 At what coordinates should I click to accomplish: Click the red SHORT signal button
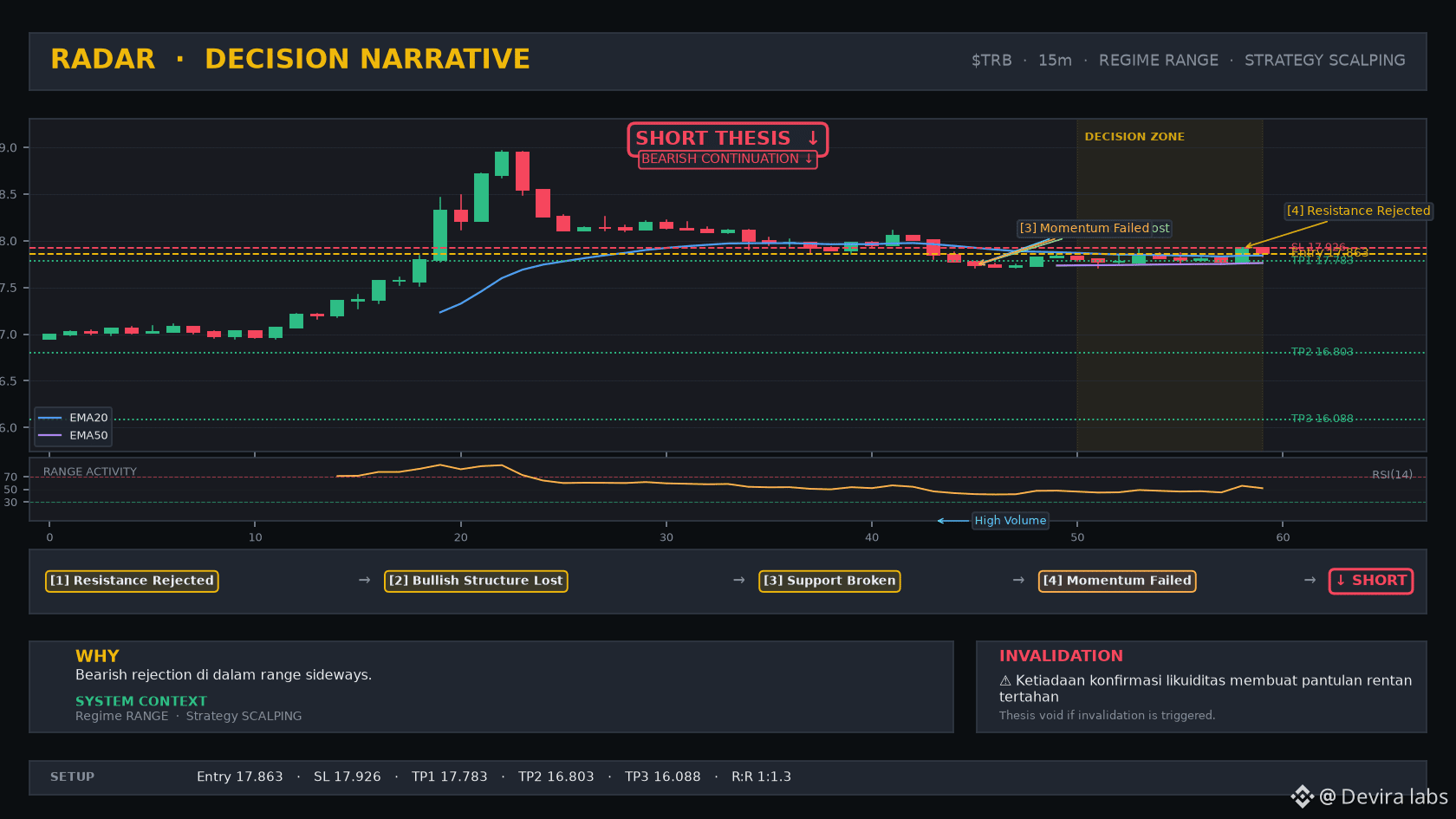pos(1371,581)
